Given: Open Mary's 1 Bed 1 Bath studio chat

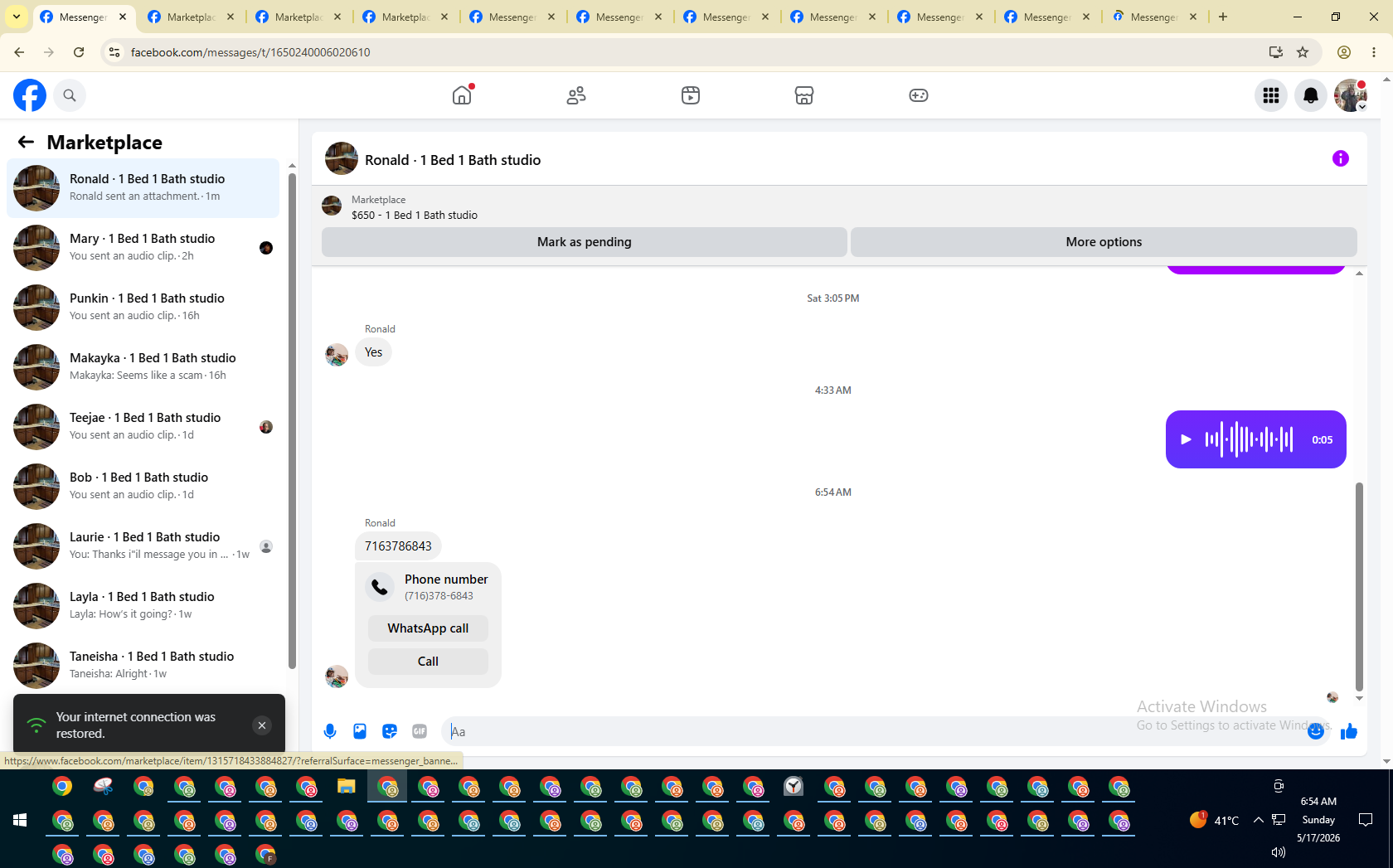Looking at the screenshot, I should [x=143, y=248].
